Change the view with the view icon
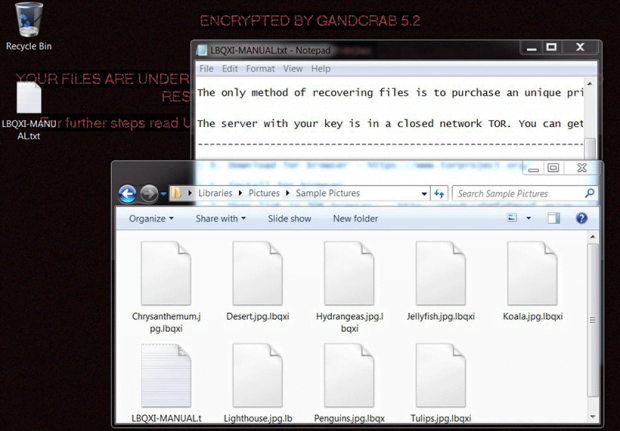620x431 pixels. (x=512, y=218)
